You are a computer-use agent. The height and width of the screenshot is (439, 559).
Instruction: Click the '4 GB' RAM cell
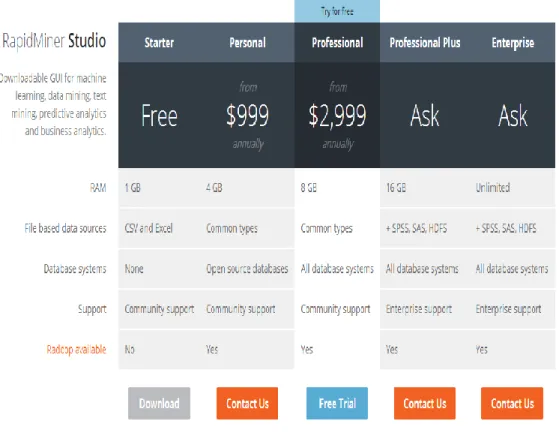pyautogui.click(x=214, y=188)
